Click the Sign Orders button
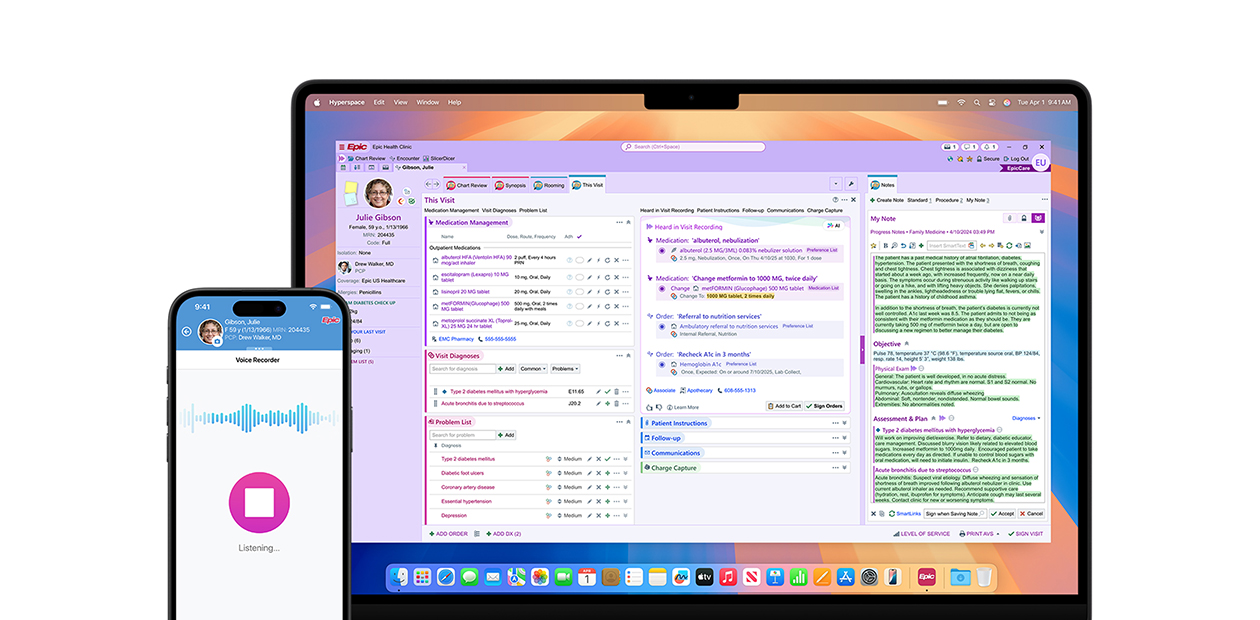 [824, 406]
